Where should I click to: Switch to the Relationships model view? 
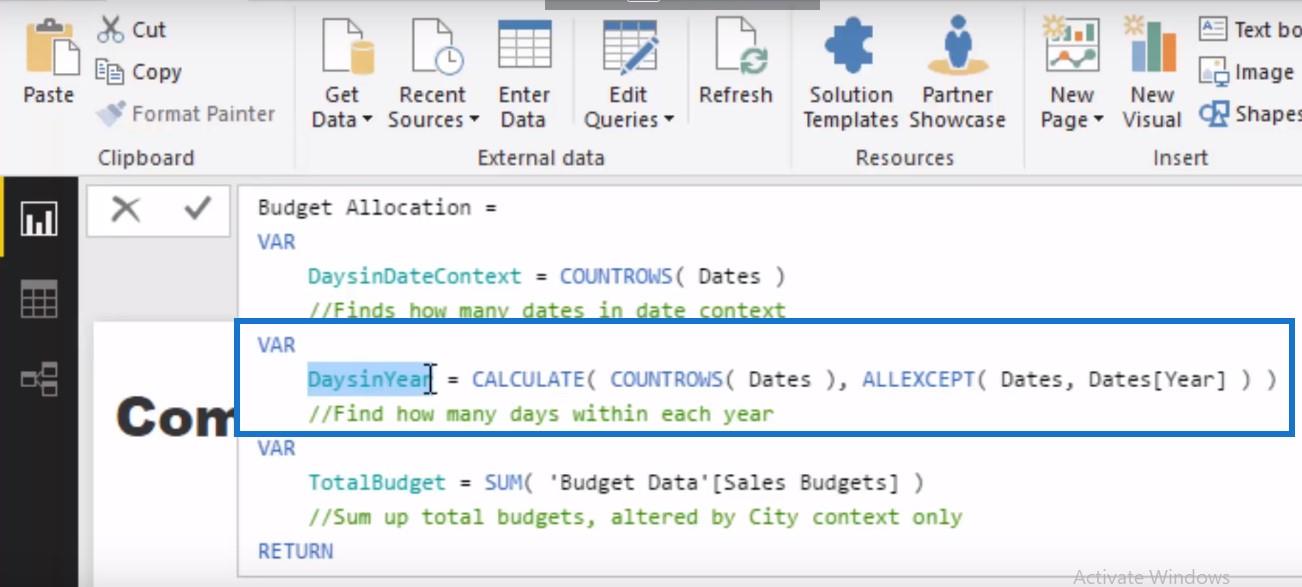[40, 379]
